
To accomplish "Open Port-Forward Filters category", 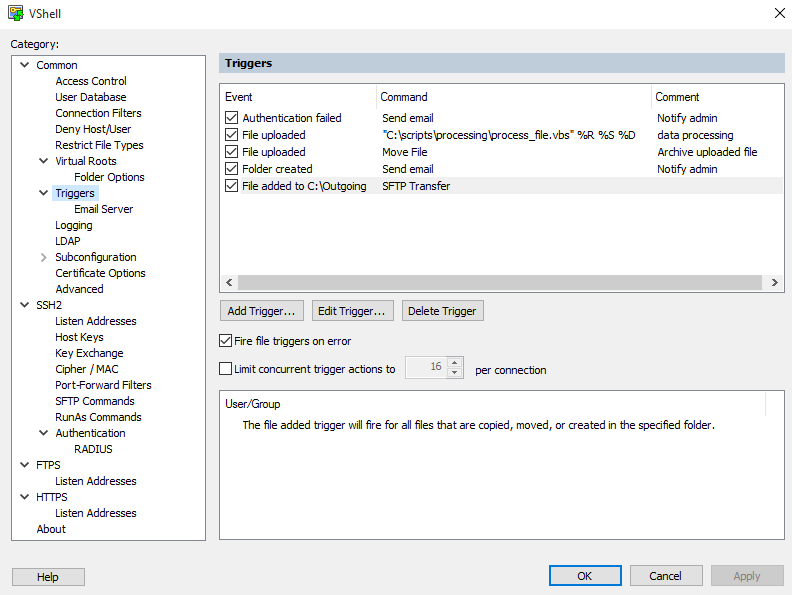I will 103,385.
